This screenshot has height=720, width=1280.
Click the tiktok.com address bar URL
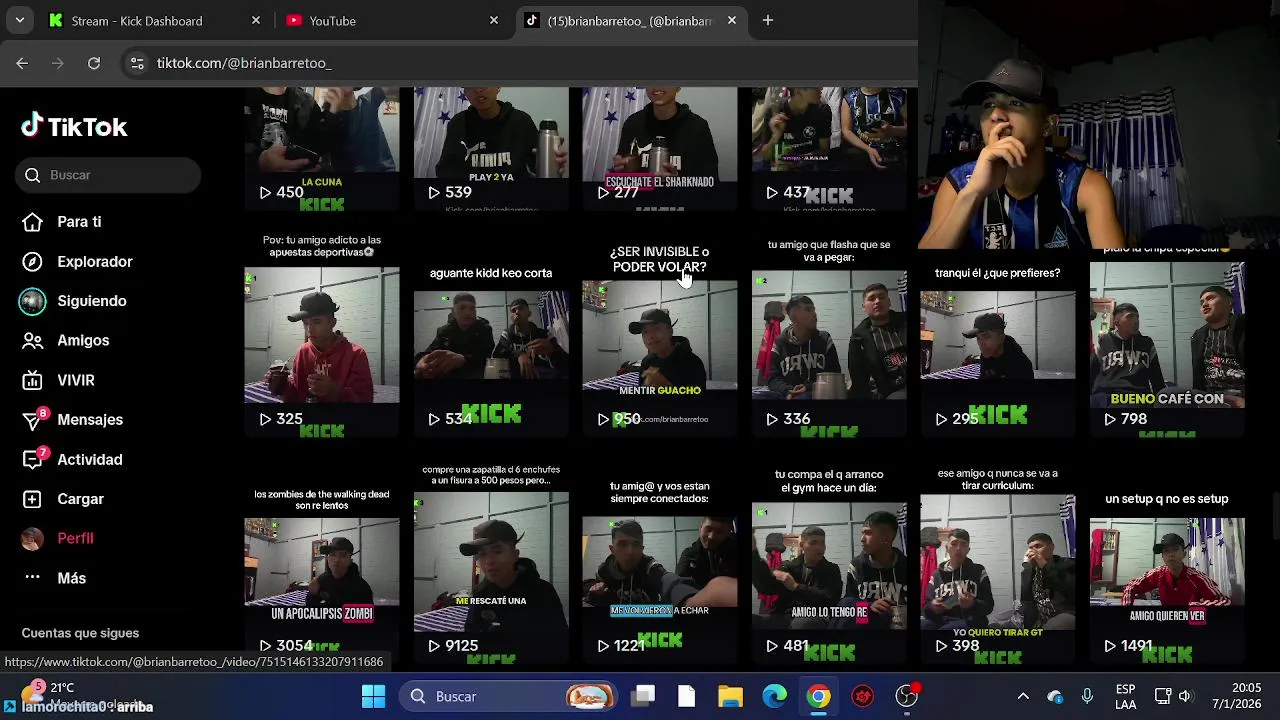tap(244, 63)
